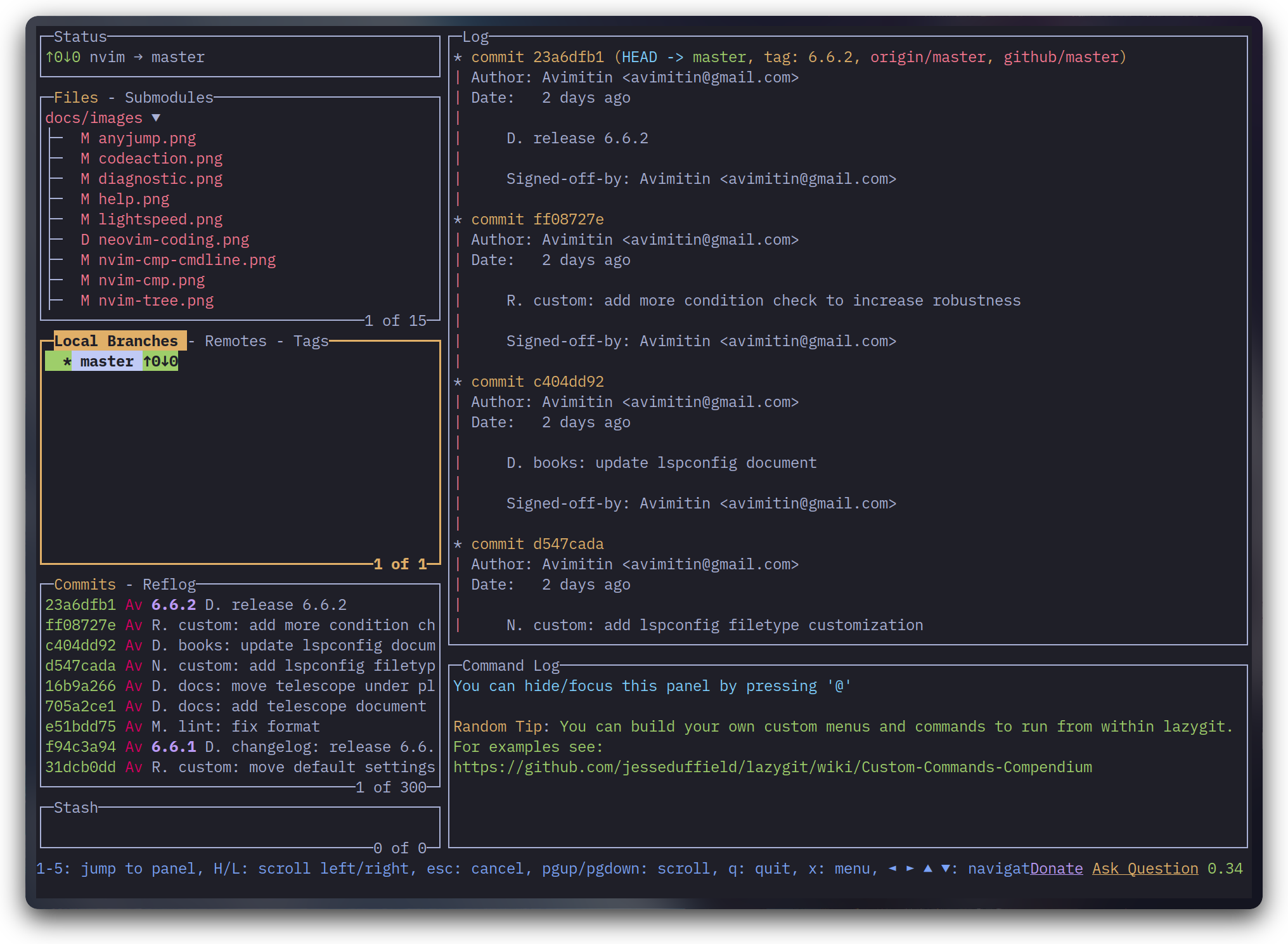Screen dimensions: 1288x944
Task: Select the master branch entry
Action: (x=106, y=361)
